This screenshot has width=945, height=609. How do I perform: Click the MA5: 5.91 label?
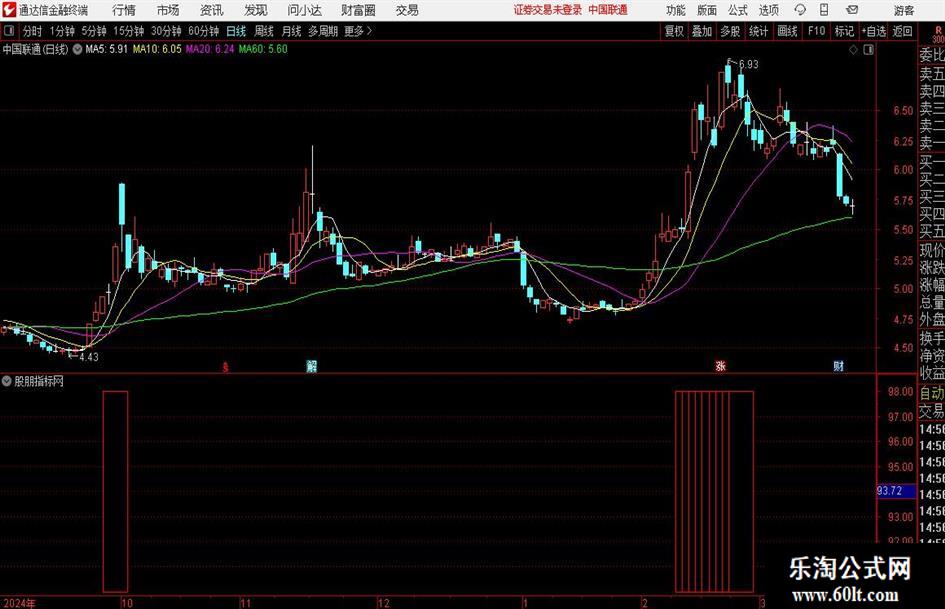(x=107, y=49)
